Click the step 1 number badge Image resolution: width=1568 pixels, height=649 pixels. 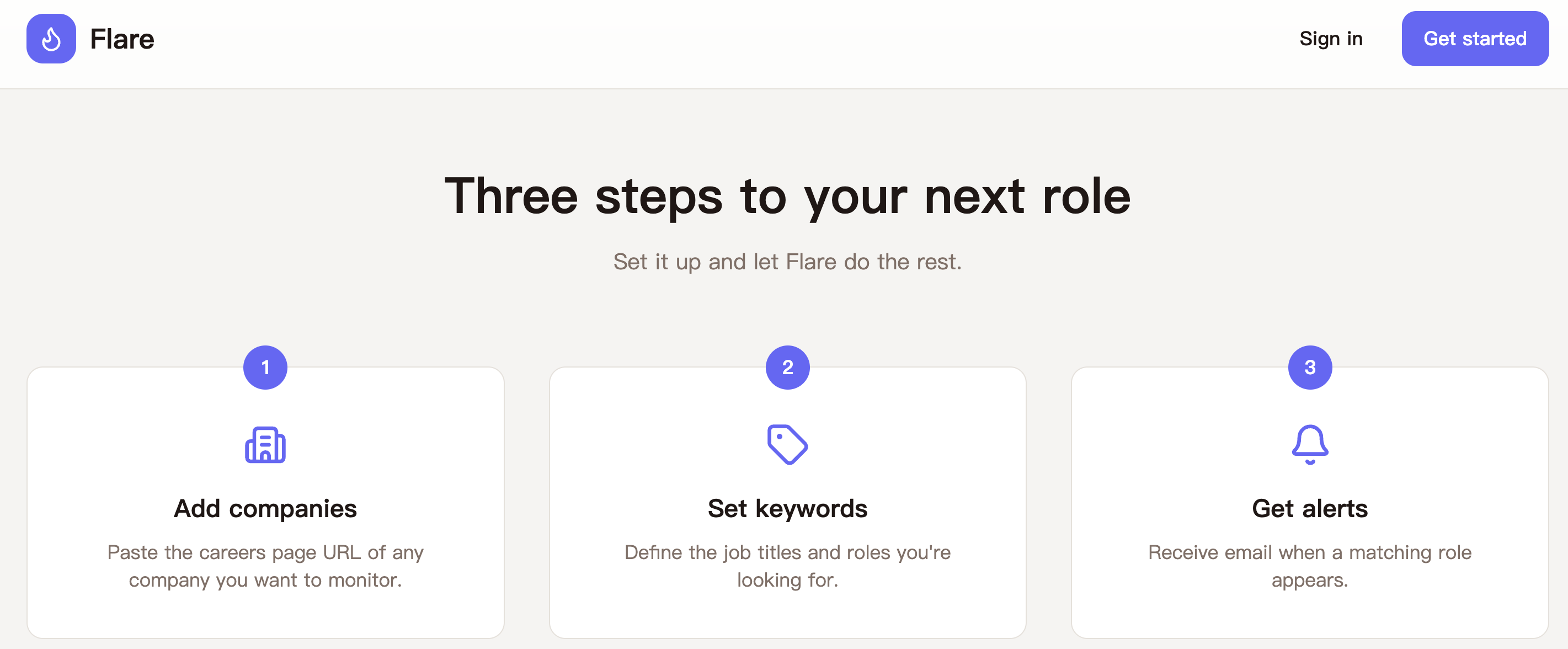click(x=265, y=367)
